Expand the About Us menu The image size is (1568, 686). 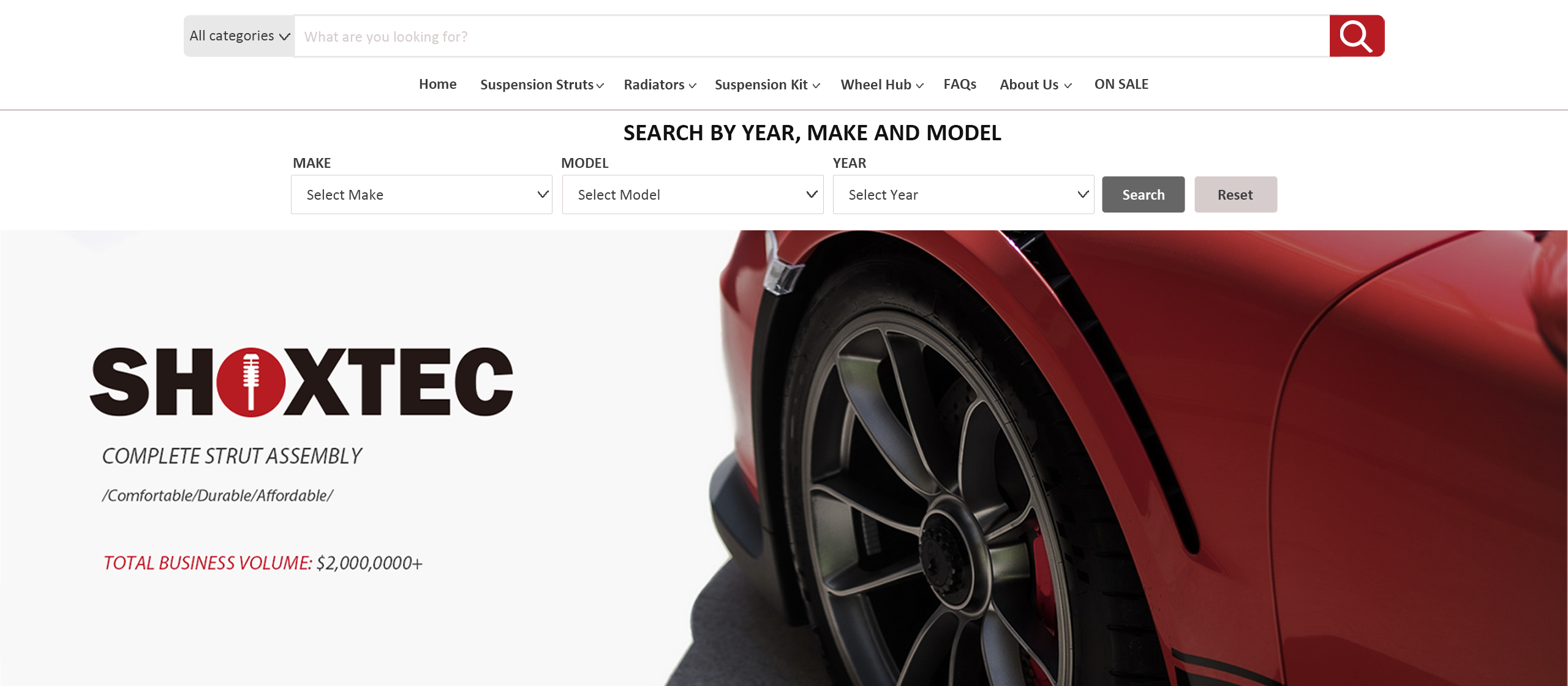click(1036, 85)
